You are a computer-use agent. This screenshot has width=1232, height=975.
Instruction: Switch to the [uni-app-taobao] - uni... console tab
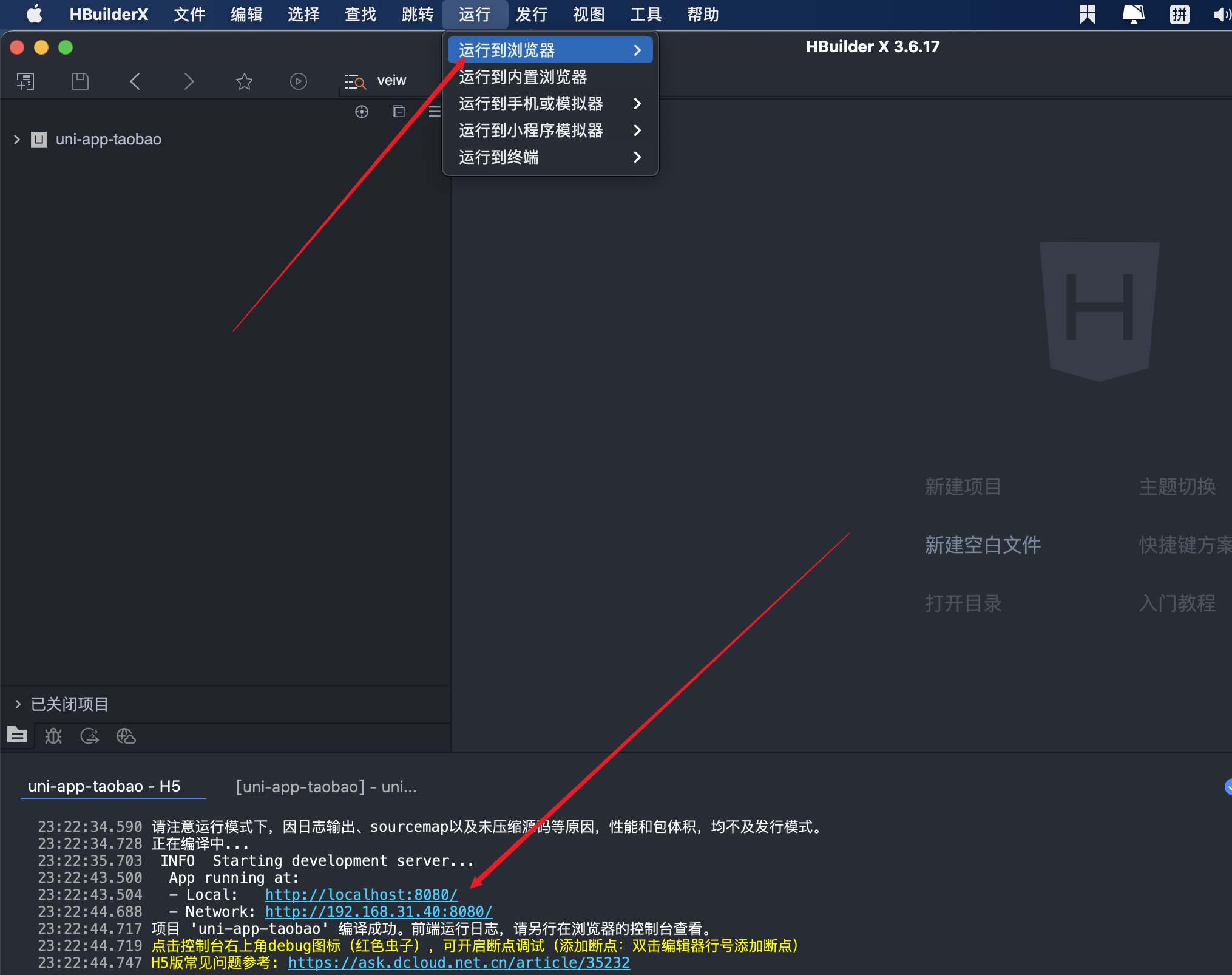pos(326,786)
